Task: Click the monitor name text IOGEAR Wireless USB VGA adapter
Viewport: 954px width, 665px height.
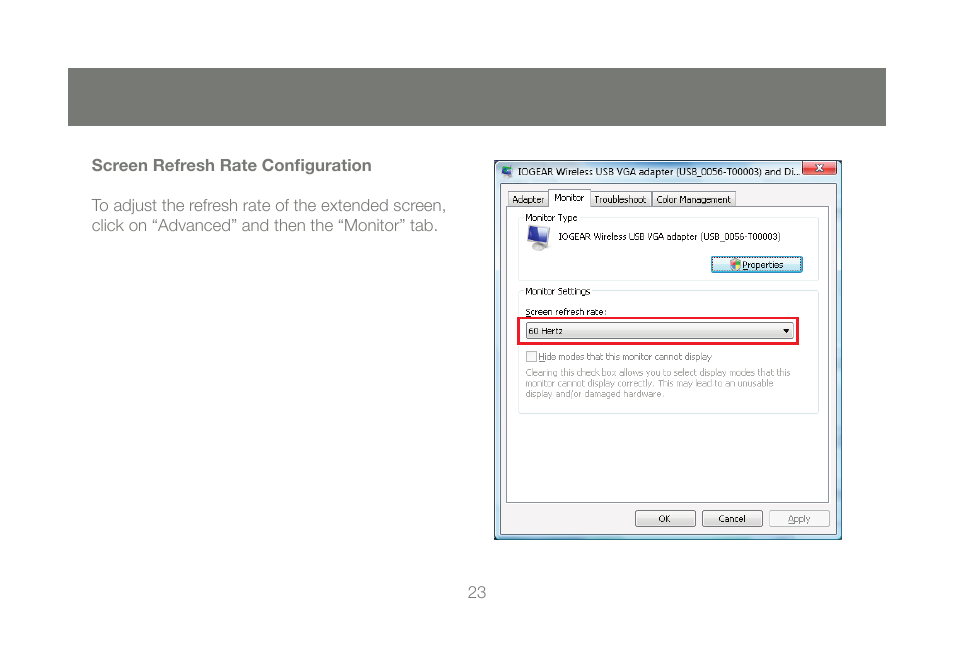Action: [669, 237]
